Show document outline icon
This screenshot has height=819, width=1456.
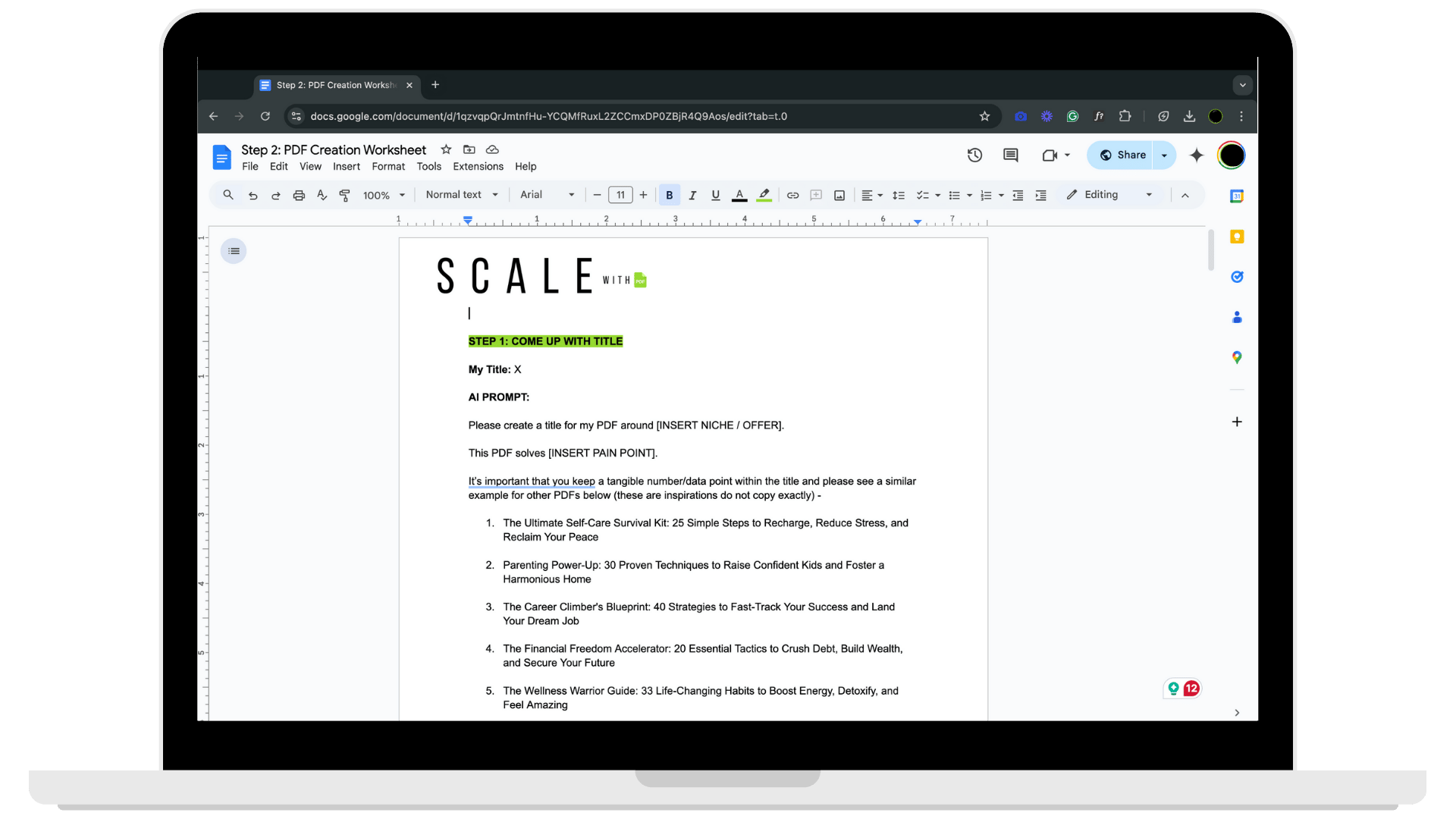234,251
